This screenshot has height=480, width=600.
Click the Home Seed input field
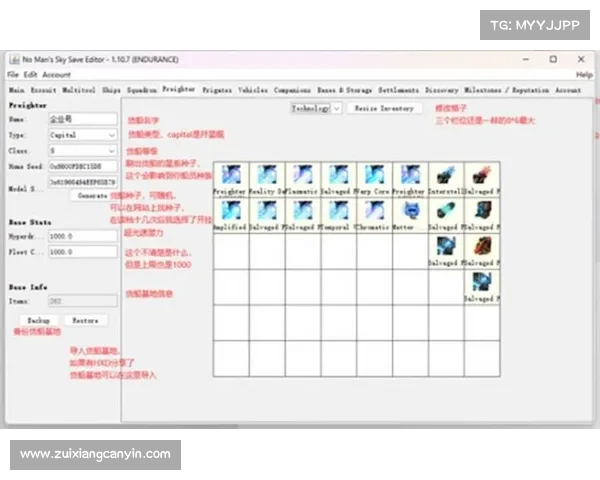click(83, 166)
